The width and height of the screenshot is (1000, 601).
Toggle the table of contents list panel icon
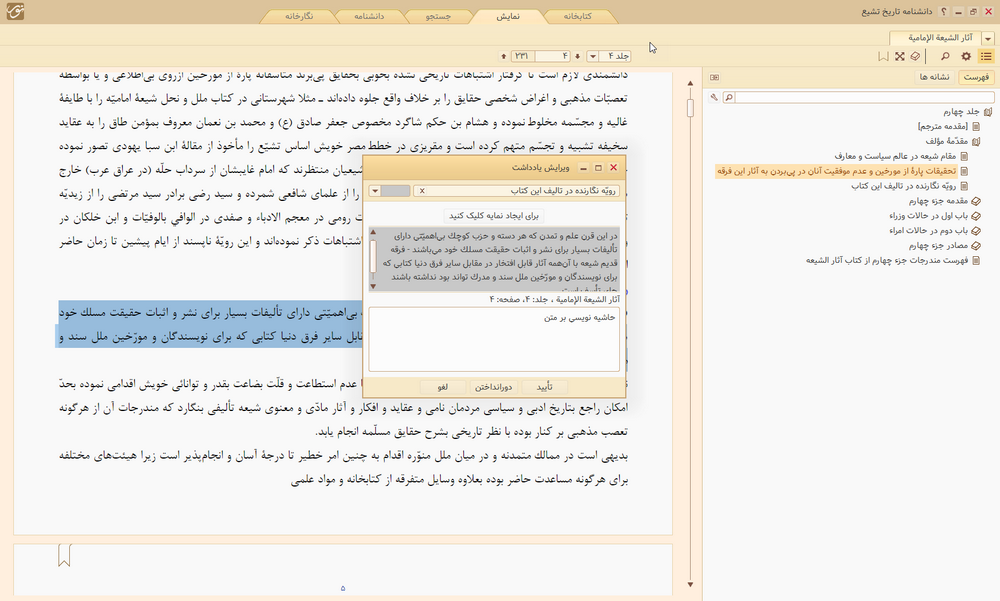(986, 57)
